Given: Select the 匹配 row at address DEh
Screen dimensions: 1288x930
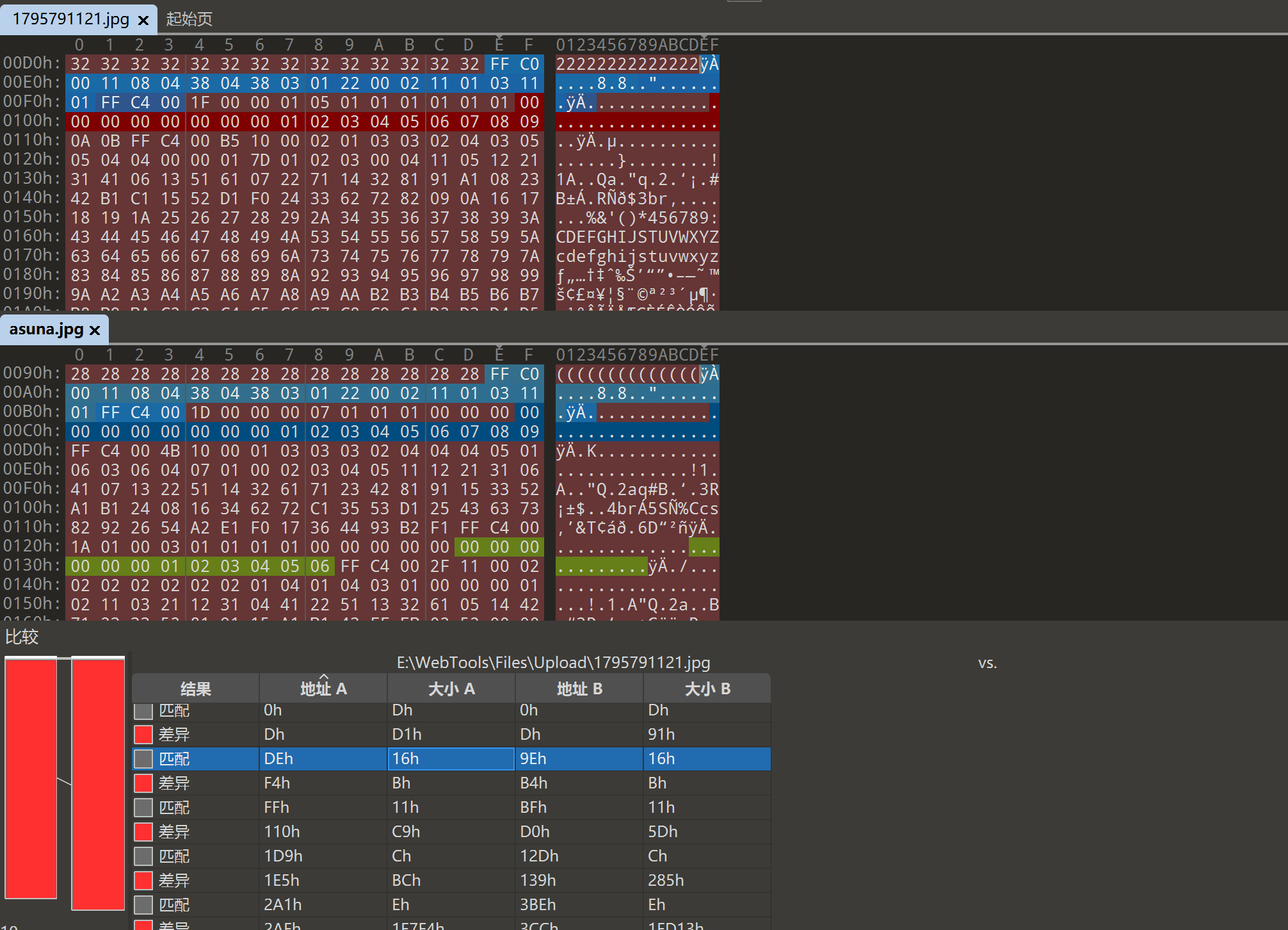Looking at the screenshot, I should coord(451,759).
